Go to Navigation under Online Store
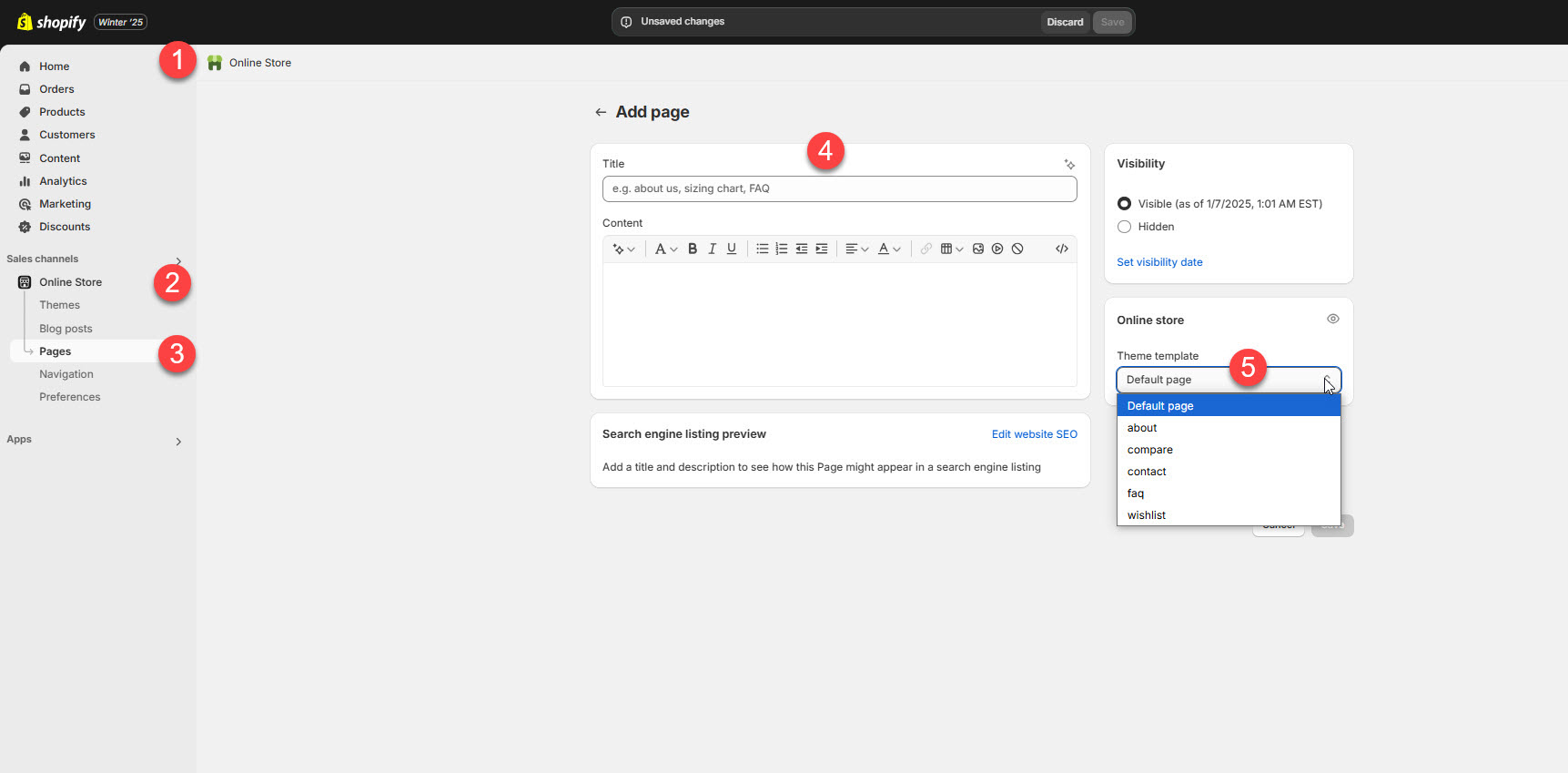The width and height of the screenshot is (1568, 773). point(66,374)
